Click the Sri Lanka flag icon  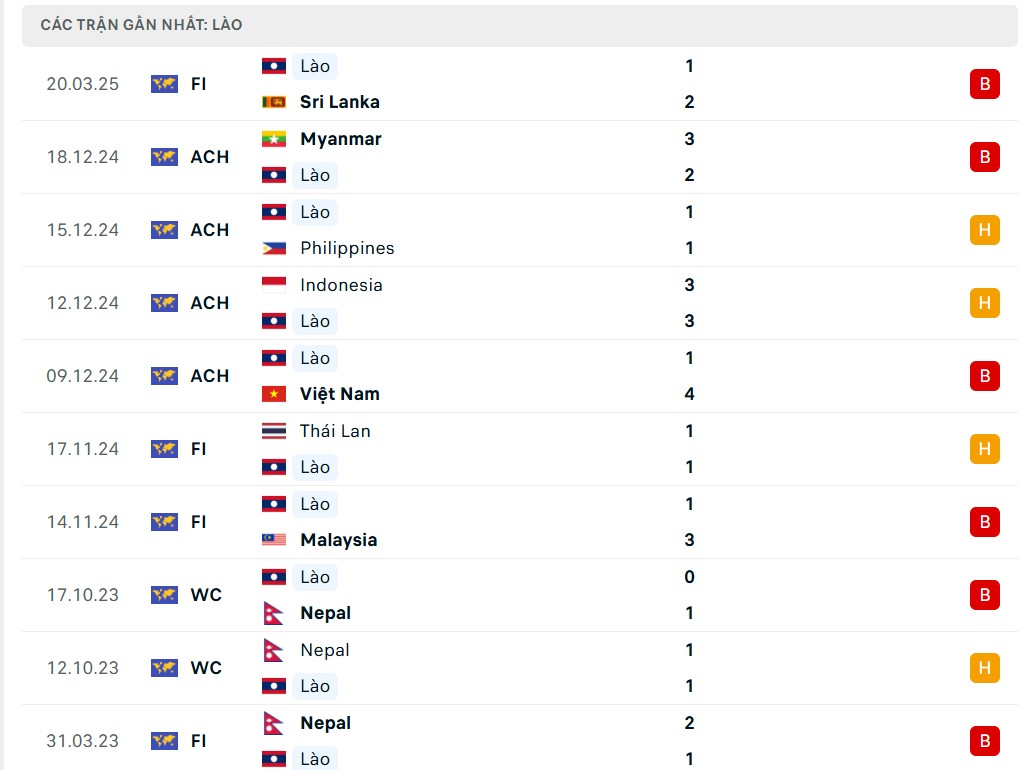tap(273, 102)
